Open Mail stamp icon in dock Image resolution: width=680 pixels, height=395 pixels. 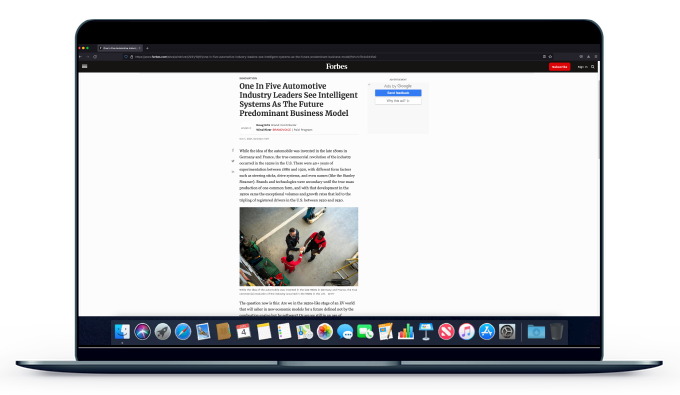(x=203, y=332)
